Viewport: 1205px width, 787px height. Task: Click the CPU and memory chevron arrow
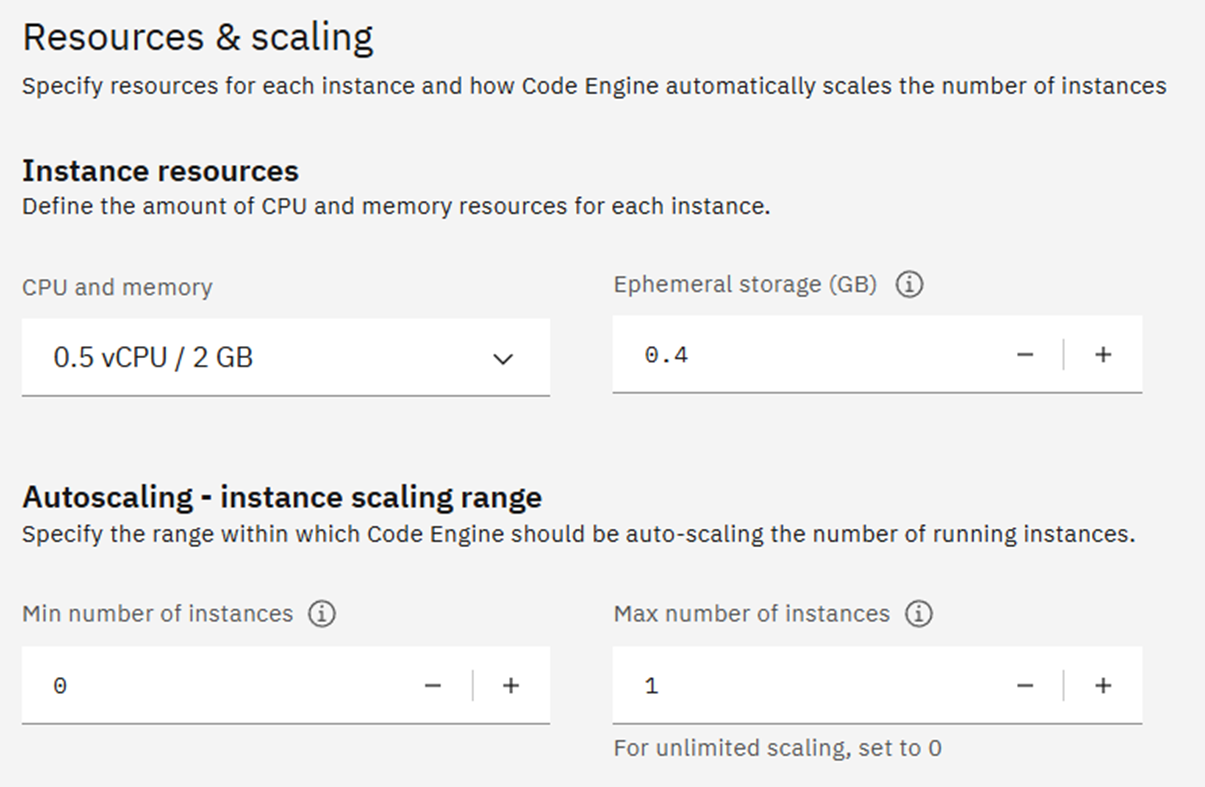[x=504, y=358]
